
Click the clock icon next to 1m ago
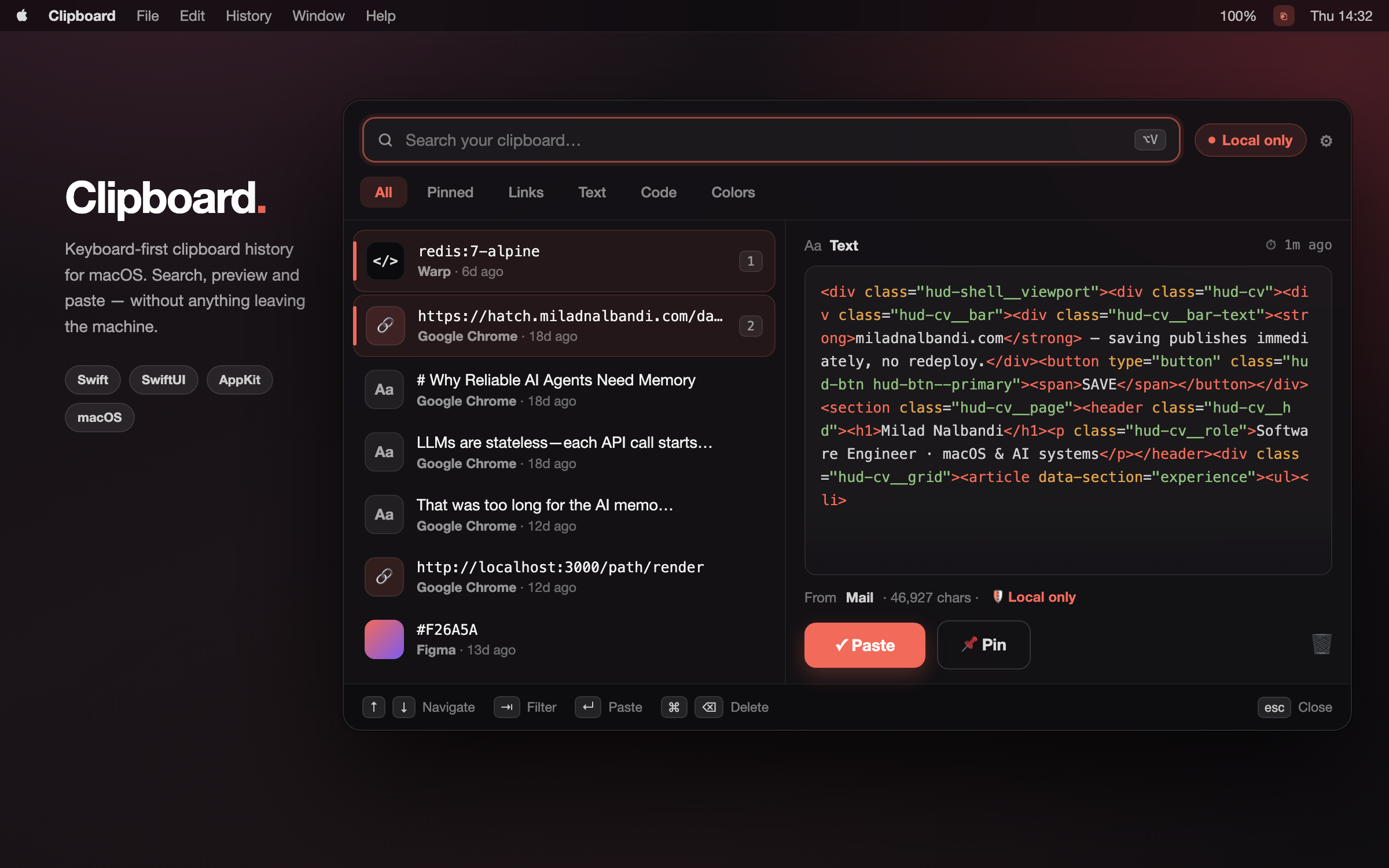pyautogui.click(x=1271, y=245)
